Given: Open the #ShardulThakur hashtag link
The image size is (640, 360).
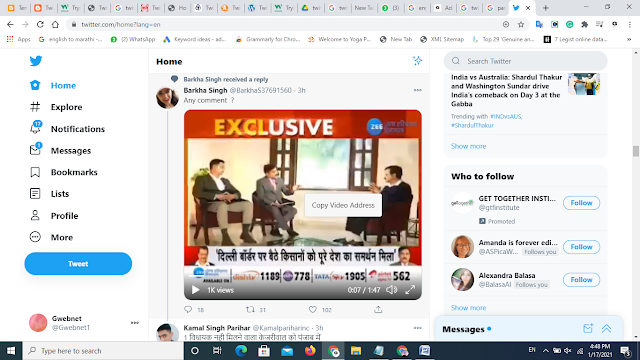Looking at the screenshot, I should click(472, 125).
